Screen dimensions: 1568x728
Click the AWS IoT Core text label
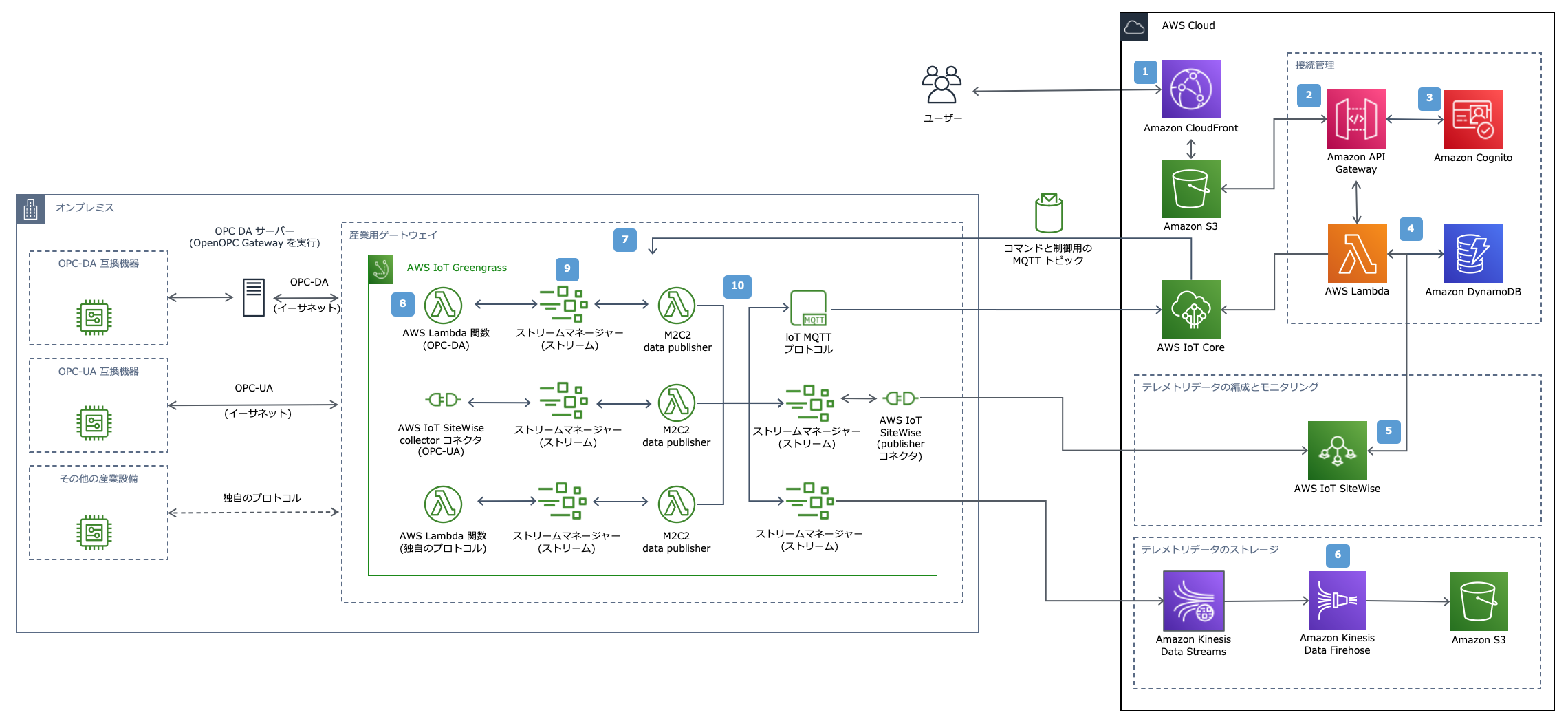tap(1190, 347)
